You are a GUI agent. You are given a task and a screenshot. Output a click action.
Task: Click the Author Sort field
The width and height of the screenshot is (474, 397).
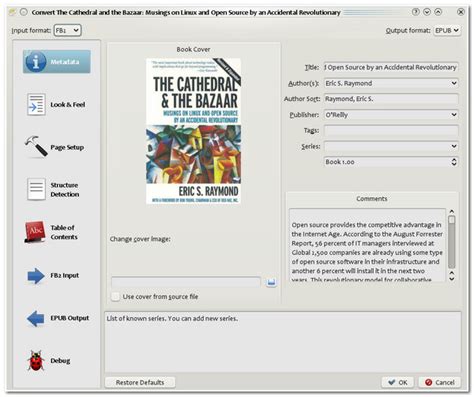pos(391,99)
